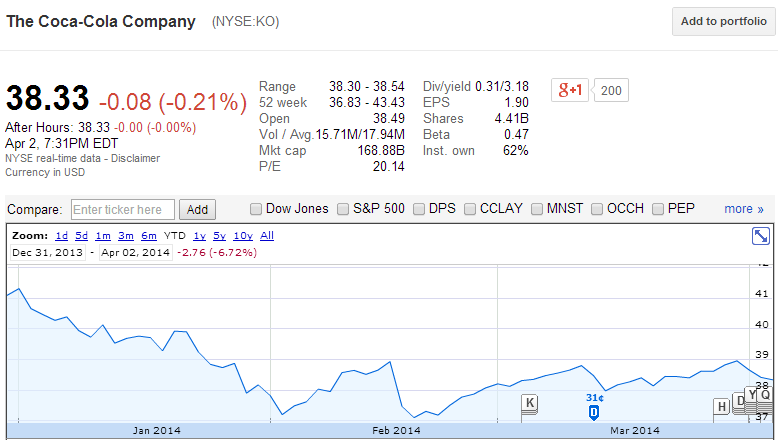Open the end date Apr 02, 2014 field

click(x=136, y=252)
